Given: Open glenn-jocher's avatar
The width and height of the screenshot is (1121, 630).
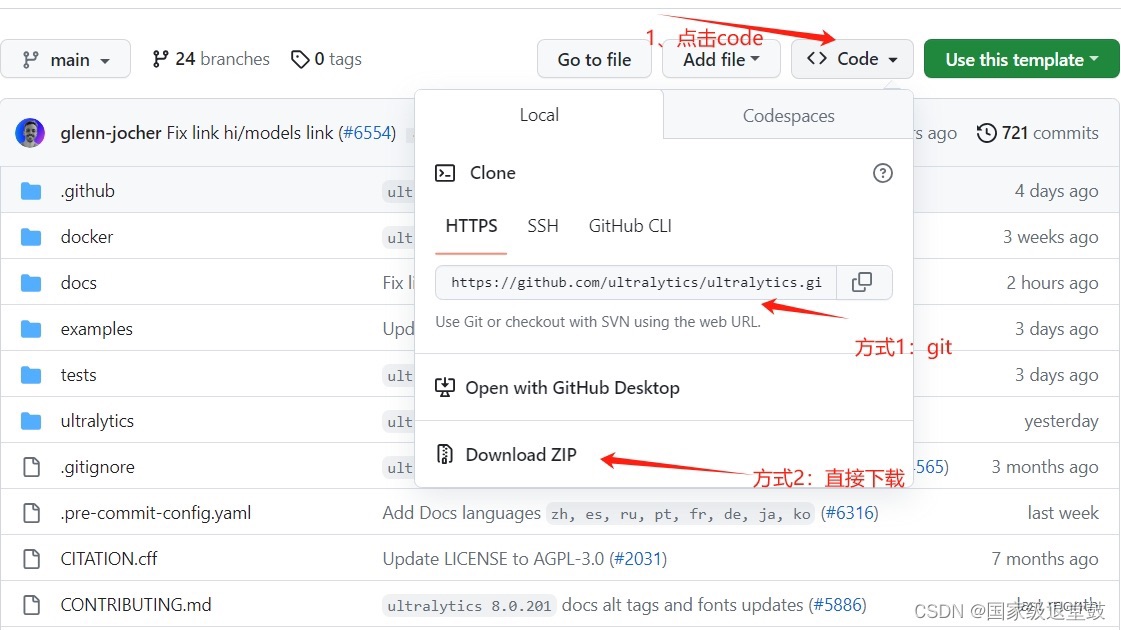Looking at the screenshot, I should pos(30,133).
